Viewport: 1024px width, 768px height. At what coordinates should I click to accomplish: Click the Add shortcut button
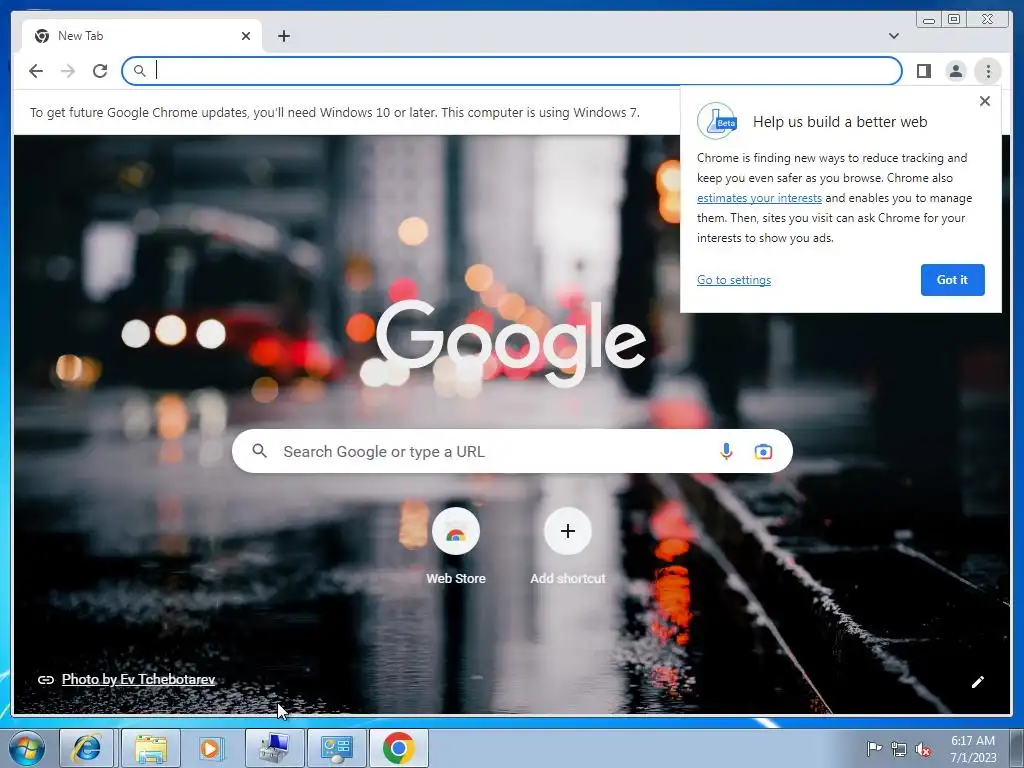[568, 546]
